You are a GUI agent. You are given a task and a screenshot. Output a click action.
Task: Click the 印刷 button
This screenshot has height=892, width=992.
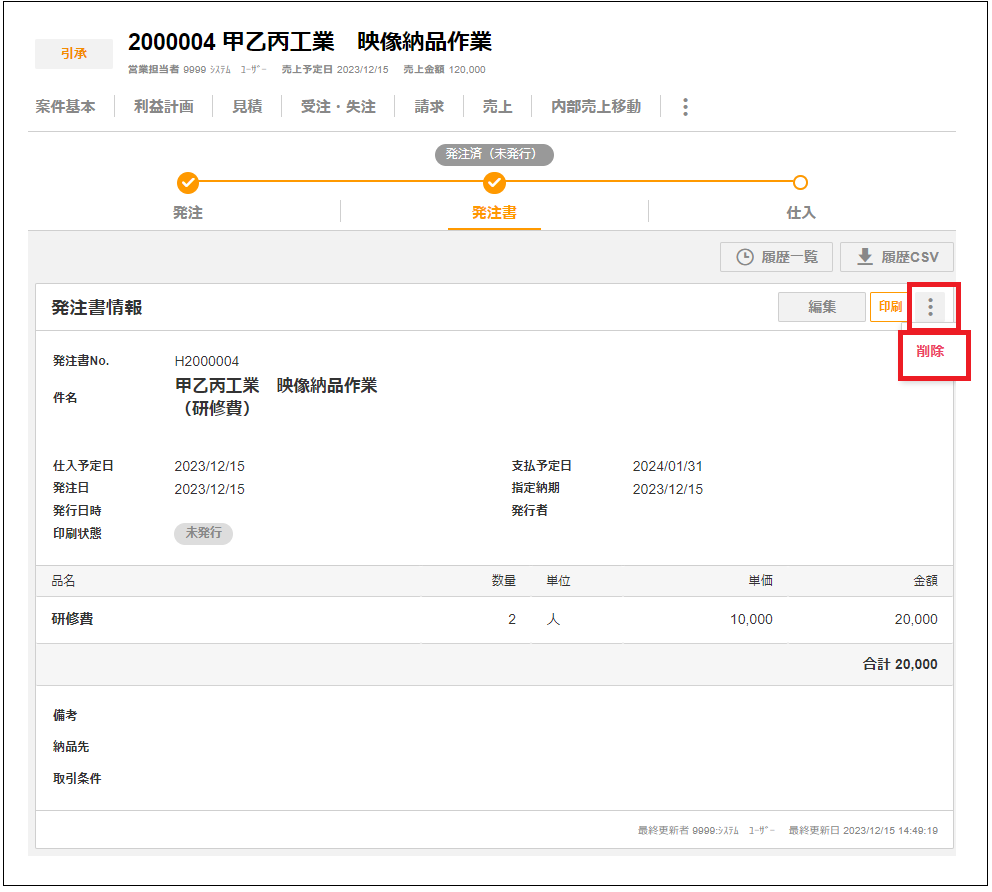tap(889, 307)
